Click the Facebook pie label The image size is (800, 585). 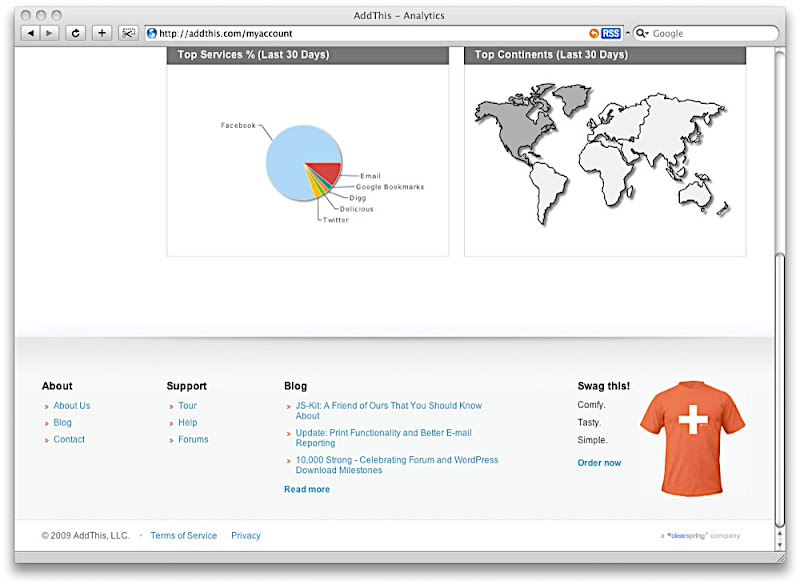coord(238,125)
